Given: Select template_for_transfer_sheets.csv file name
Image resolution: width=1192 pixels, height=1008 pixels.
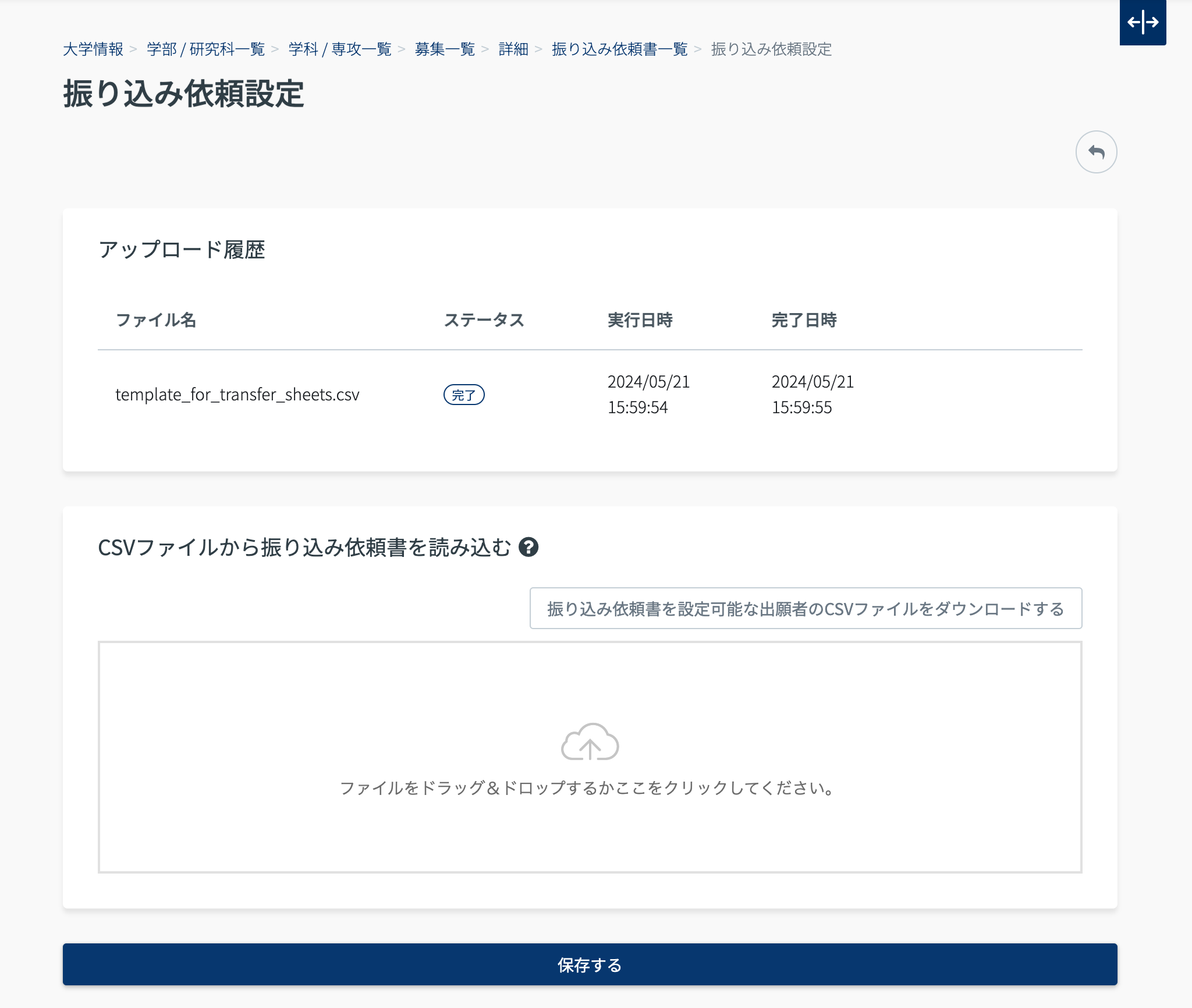Looking at the screenshot, I should (237, 395).
